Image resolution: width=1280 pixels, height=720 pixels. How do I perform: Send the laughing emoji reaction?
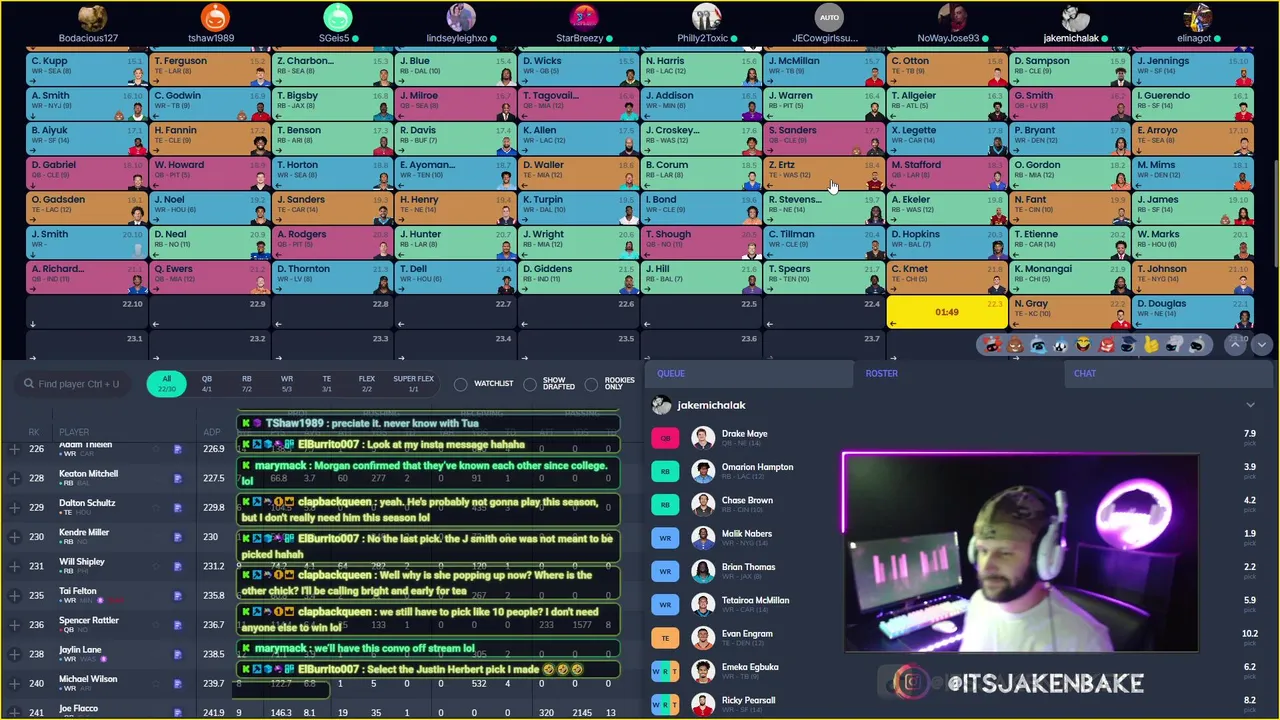[1084, 345]
